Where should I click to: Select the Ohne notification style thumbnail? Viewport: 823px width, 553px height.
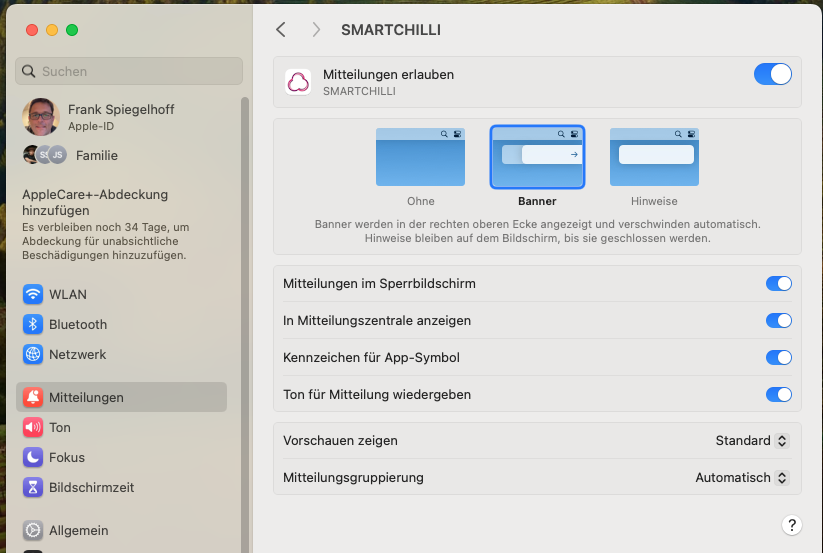pyautogui.click(x=420, y=157)
